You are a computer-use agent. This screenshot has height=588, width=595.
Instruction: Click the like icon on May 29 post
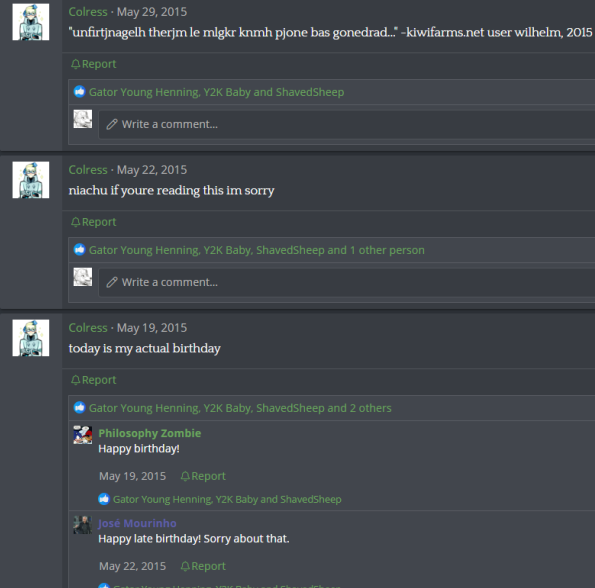[79, 92]
